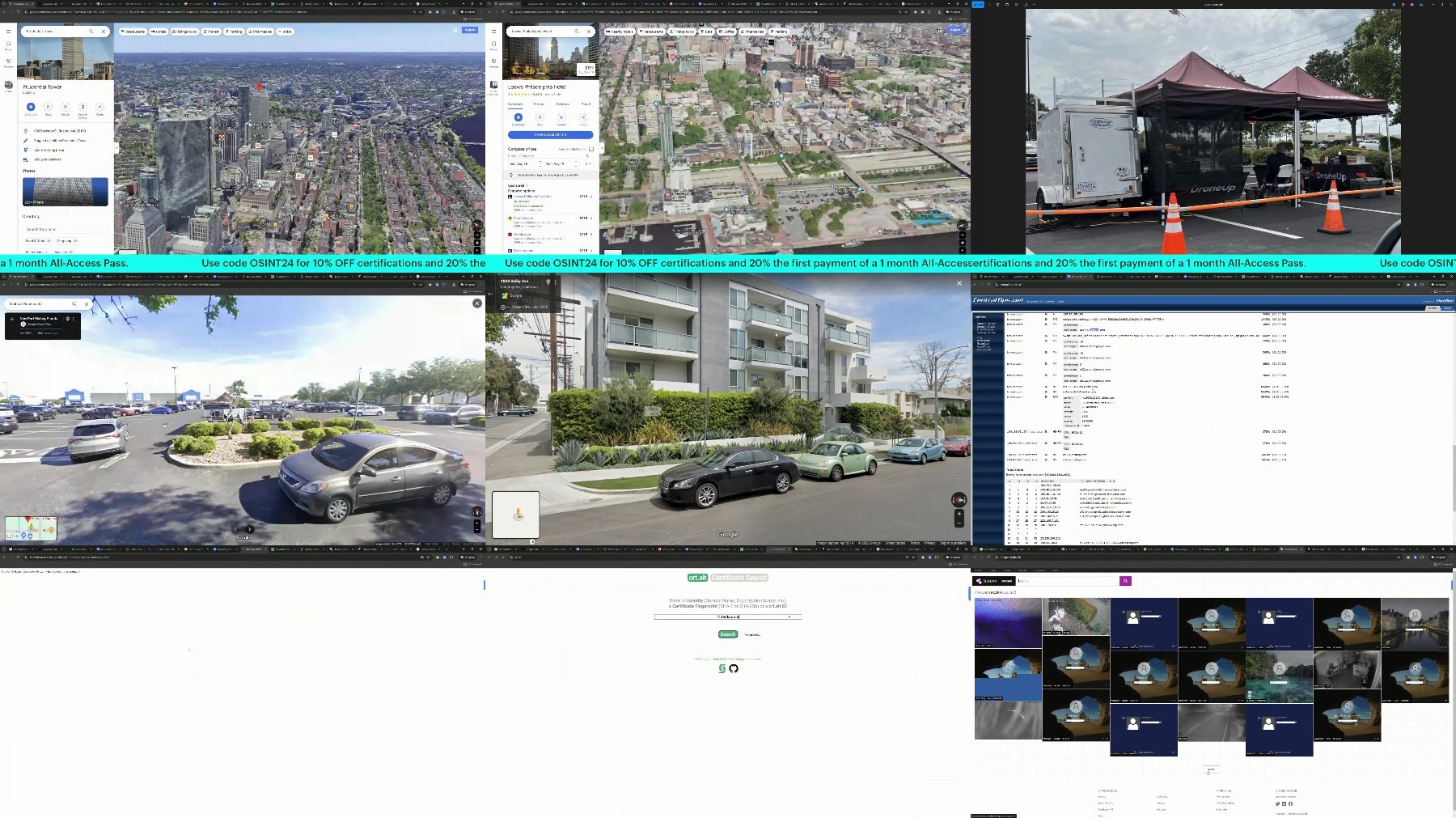
Task: Select Bars chip on Philadelphia map
Action: (706, 32)
